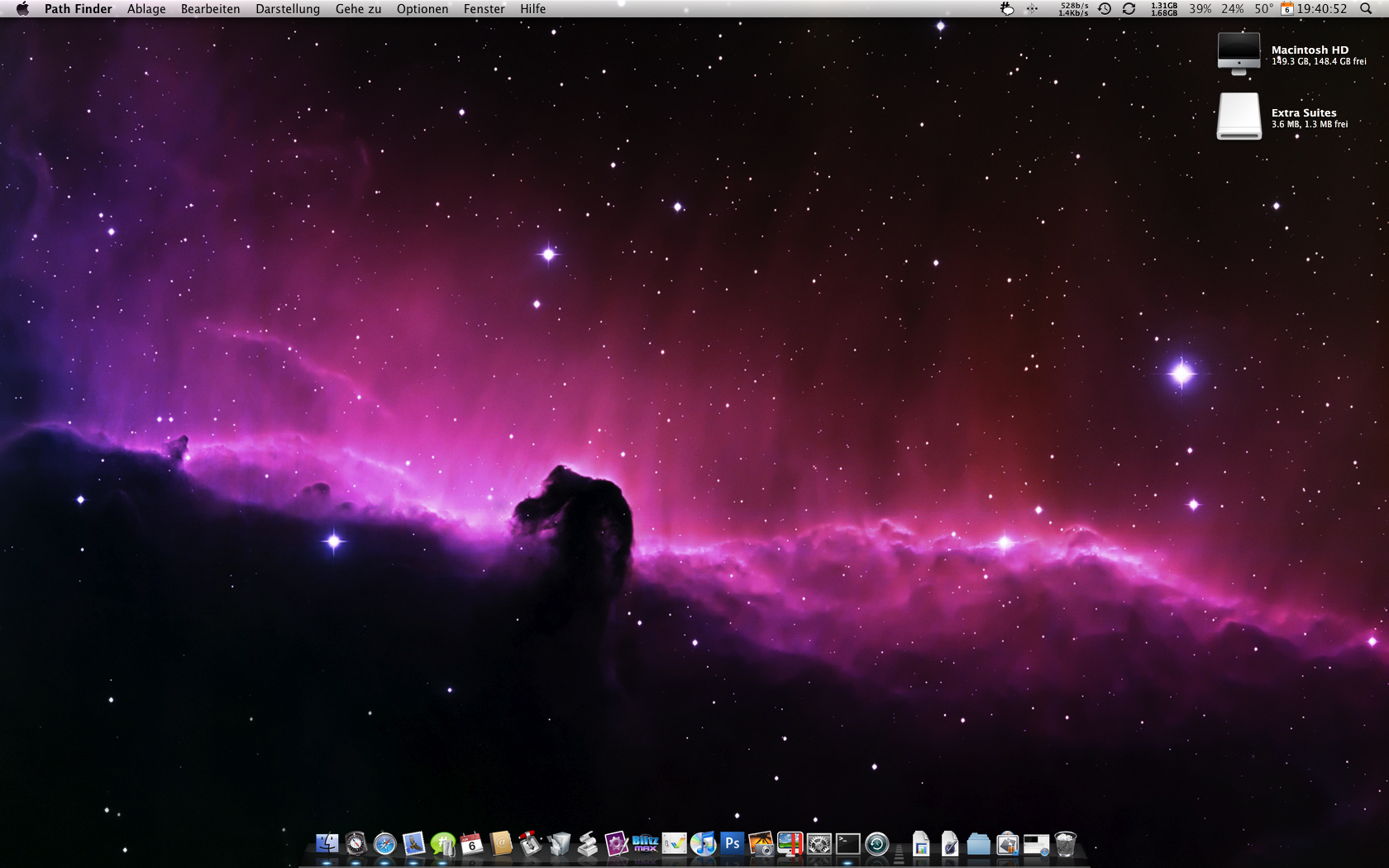
Task: Open Spotlight search magnifier
Action: 1366,9
